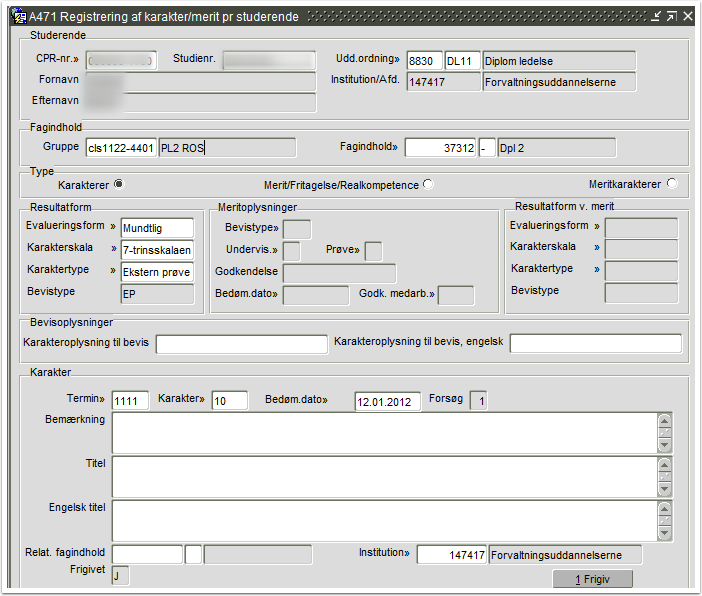Select the Karakterer radio button
Viewport: 702px width, 596px height.
[x=119, y=184]
